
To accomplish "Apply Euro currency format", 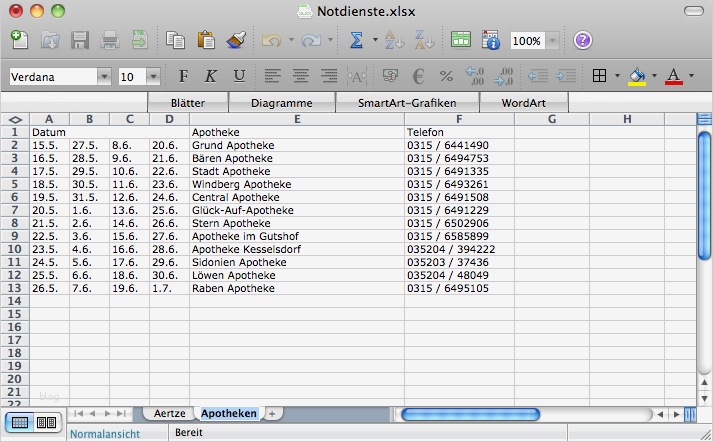I will [418, 76].
